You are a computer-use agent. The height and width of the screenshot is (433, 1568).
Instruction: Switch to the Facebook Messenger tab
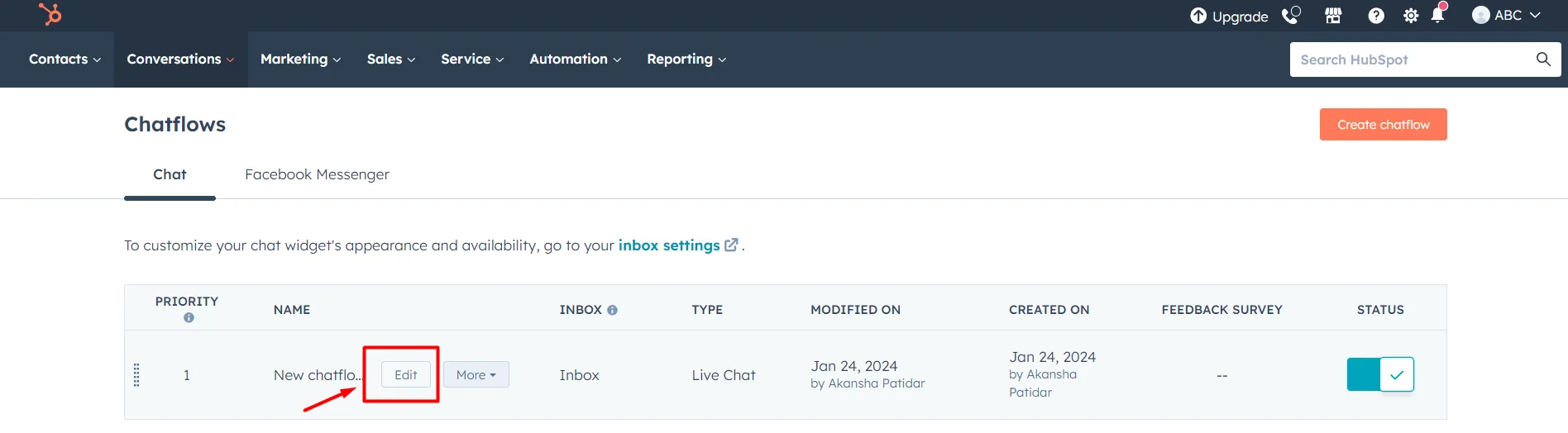coord(317,174)
